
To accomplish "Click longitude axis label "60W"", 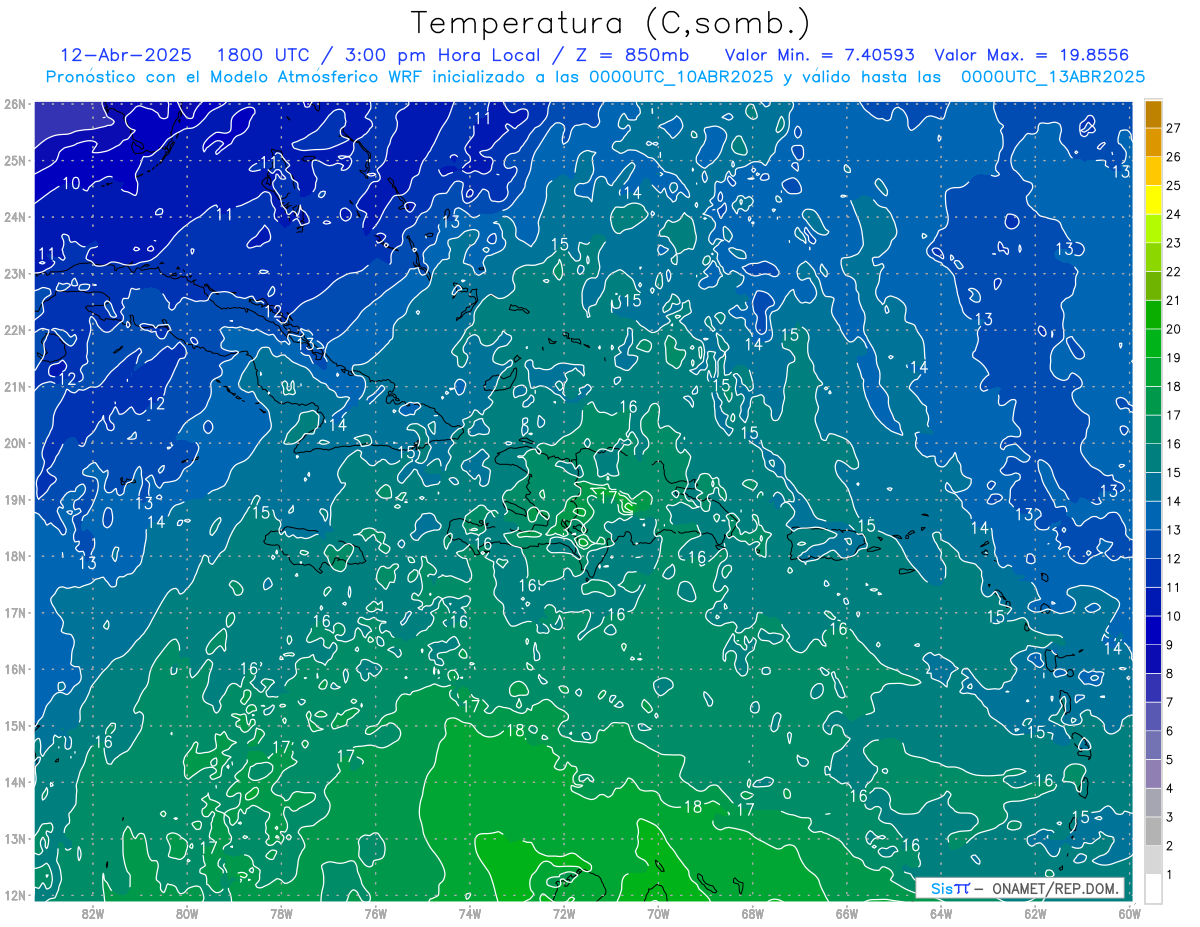I will tap(1129, 913).
